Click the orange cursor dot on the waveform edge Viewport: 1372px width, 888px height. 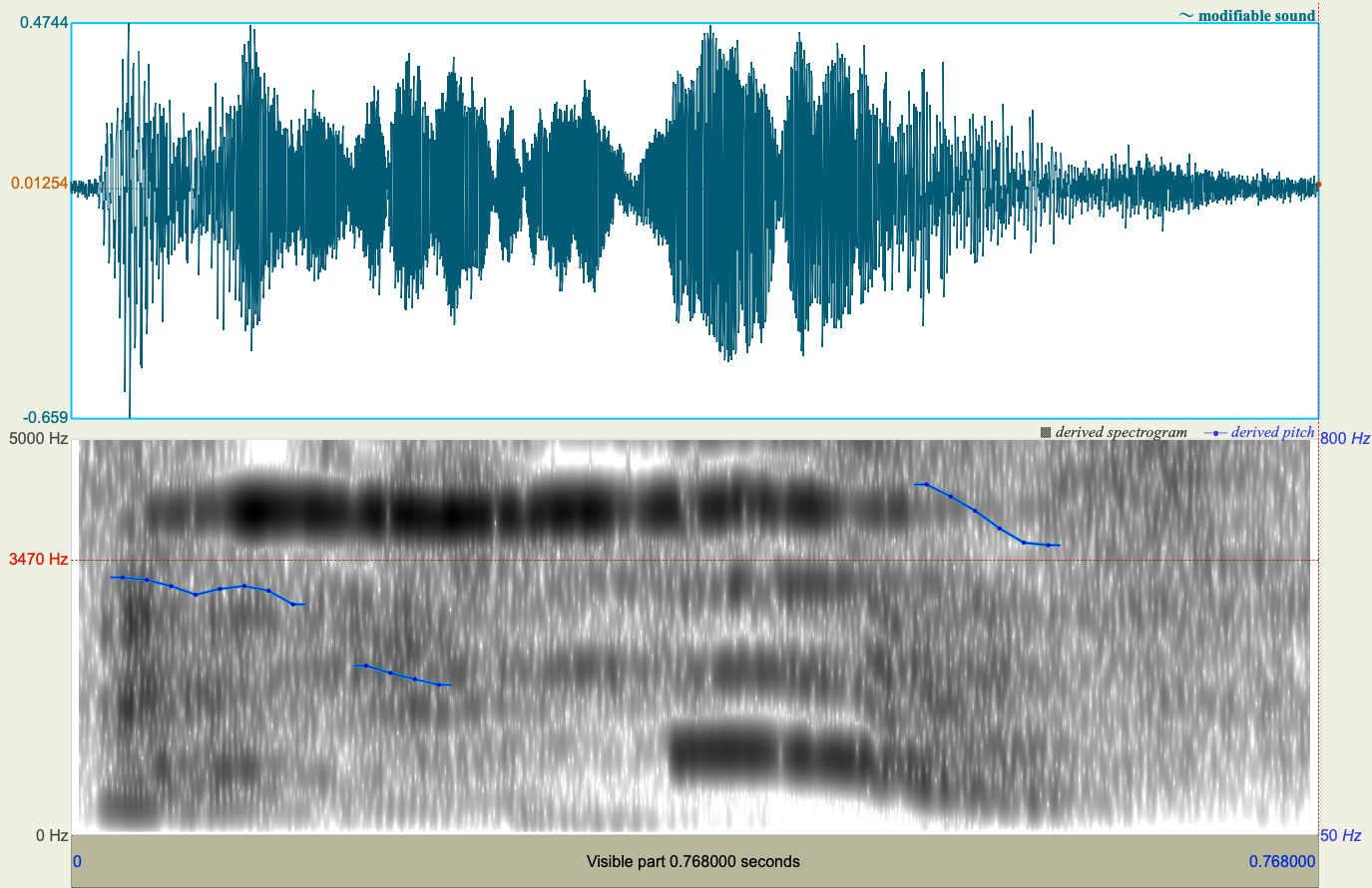point(1317,184)
